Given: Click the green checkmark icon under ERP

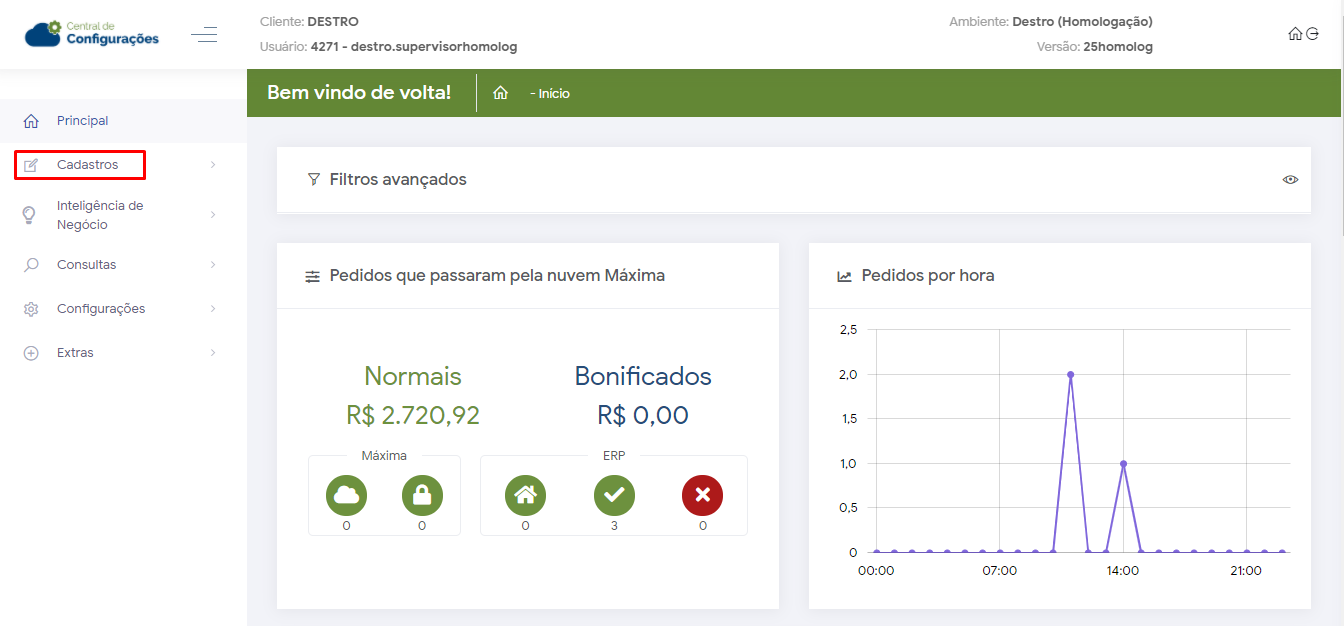Looking at the screenshot, I should coord(614,495).
